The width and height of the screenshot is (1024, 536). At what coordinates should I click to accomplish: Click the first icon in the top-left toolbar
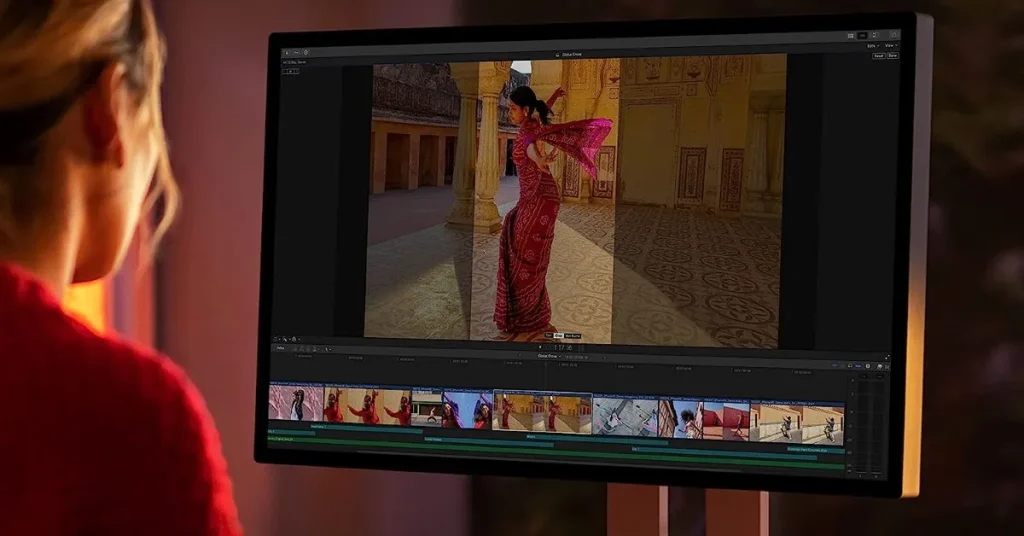pos(287,52)
